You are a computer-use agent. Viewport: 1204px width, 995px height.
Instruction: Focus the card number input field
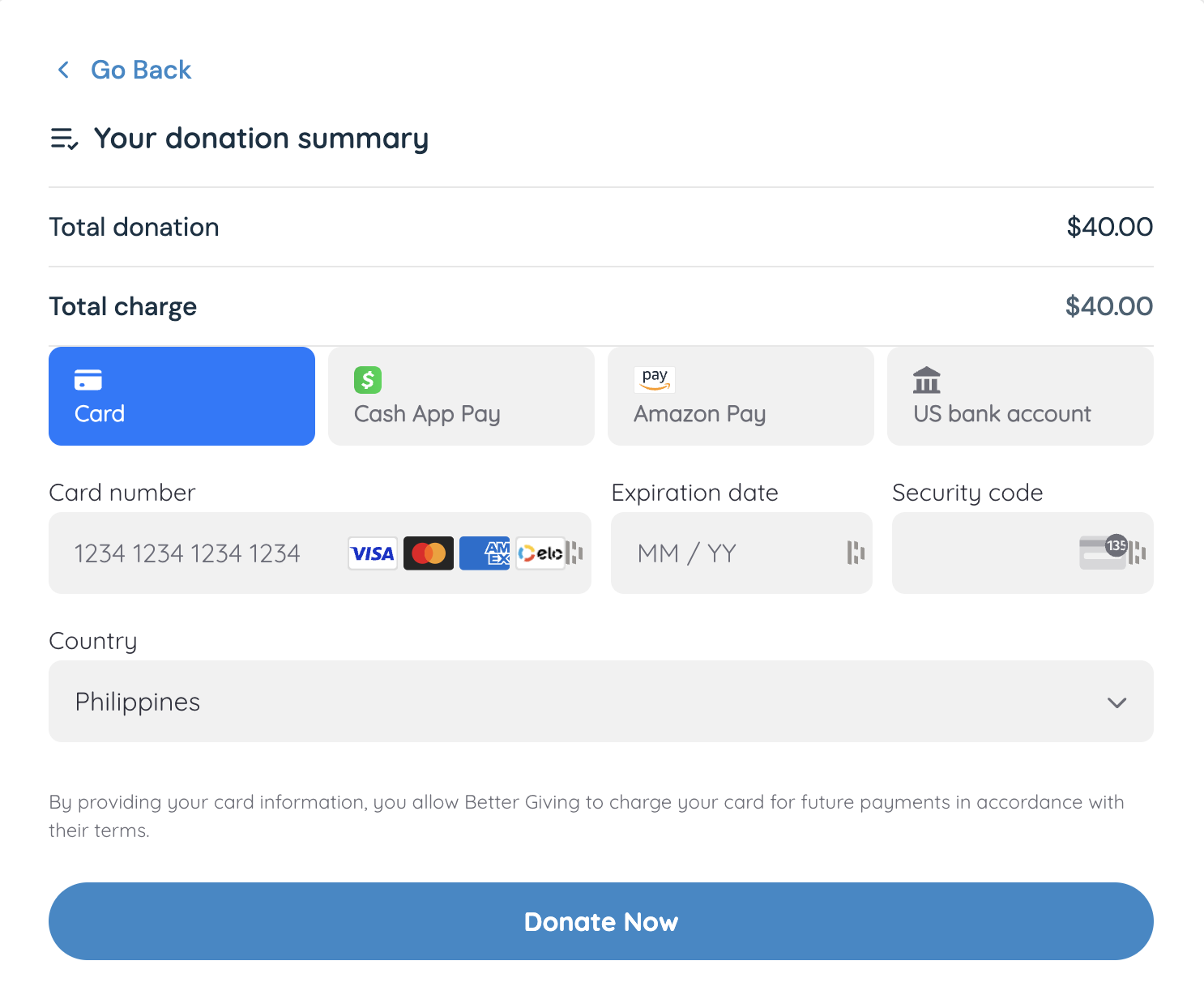coord(194,553)
